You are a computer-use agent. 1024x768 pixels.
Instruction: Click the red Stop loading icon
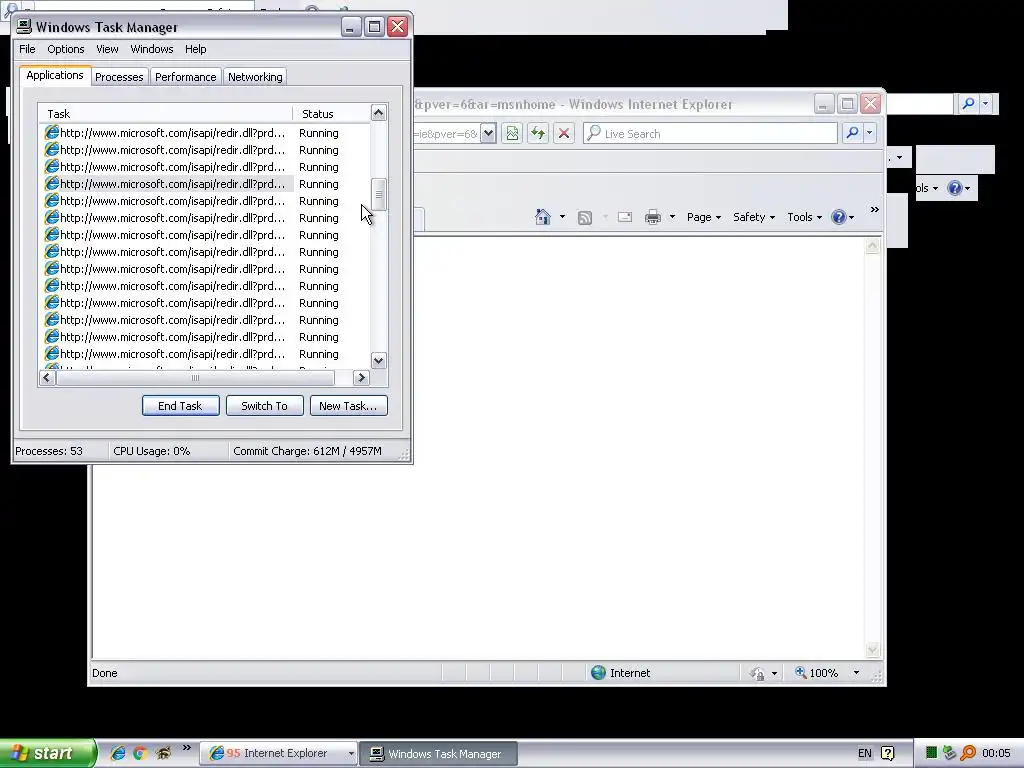pos(564,133)
